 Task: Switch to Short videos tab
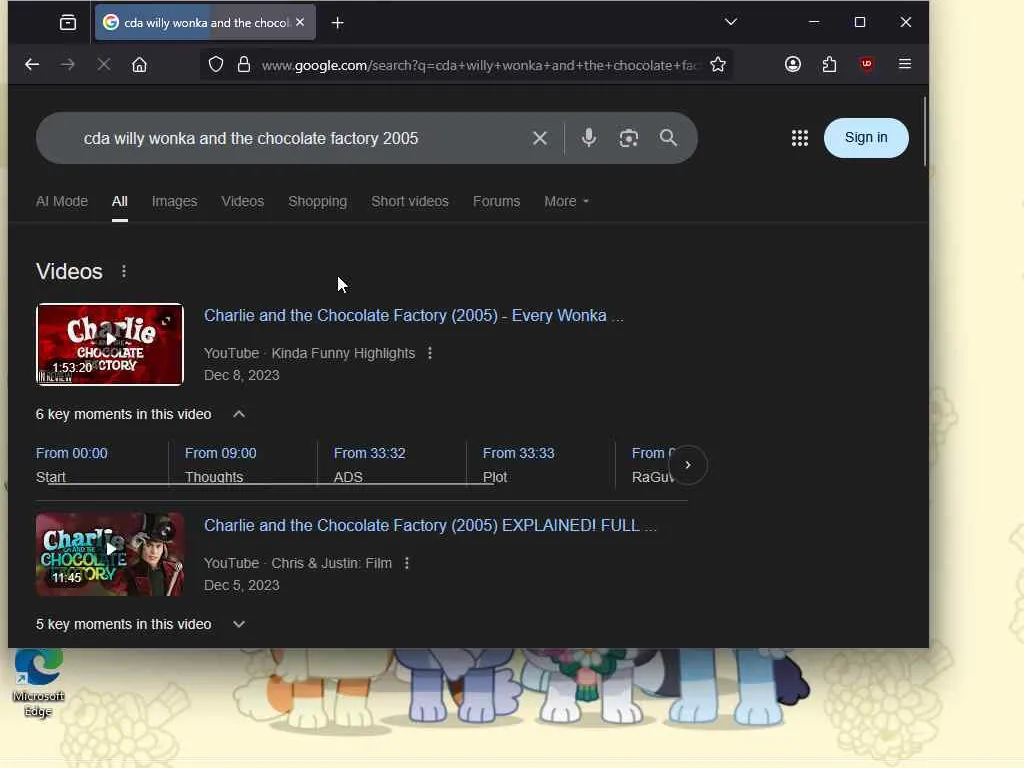point(410,201)
